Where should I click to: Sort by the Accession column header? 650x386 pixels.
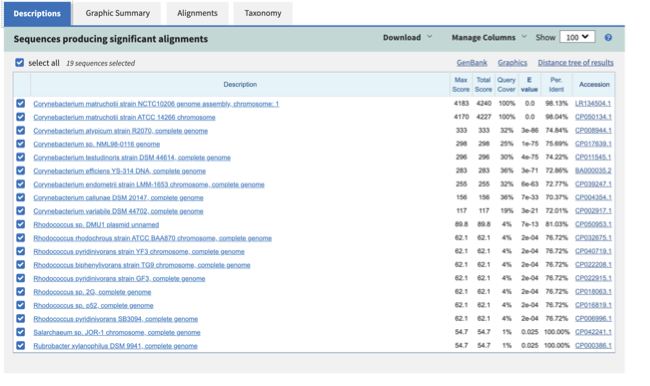tap(594, 84)
